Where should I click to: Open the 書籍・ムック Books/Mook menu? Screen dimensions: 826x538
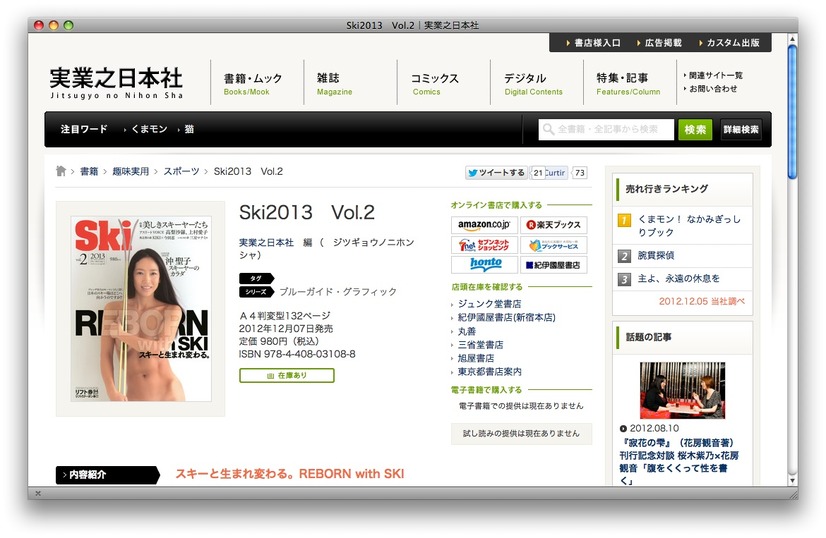click(253, 84)
